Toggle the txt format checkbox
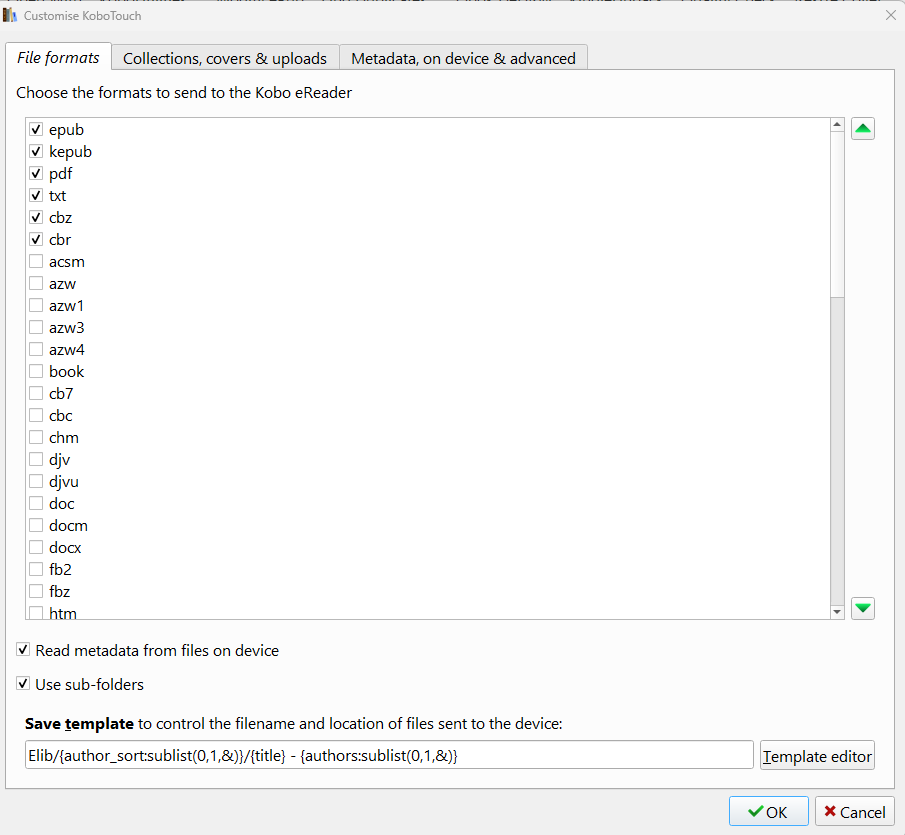 36,195
